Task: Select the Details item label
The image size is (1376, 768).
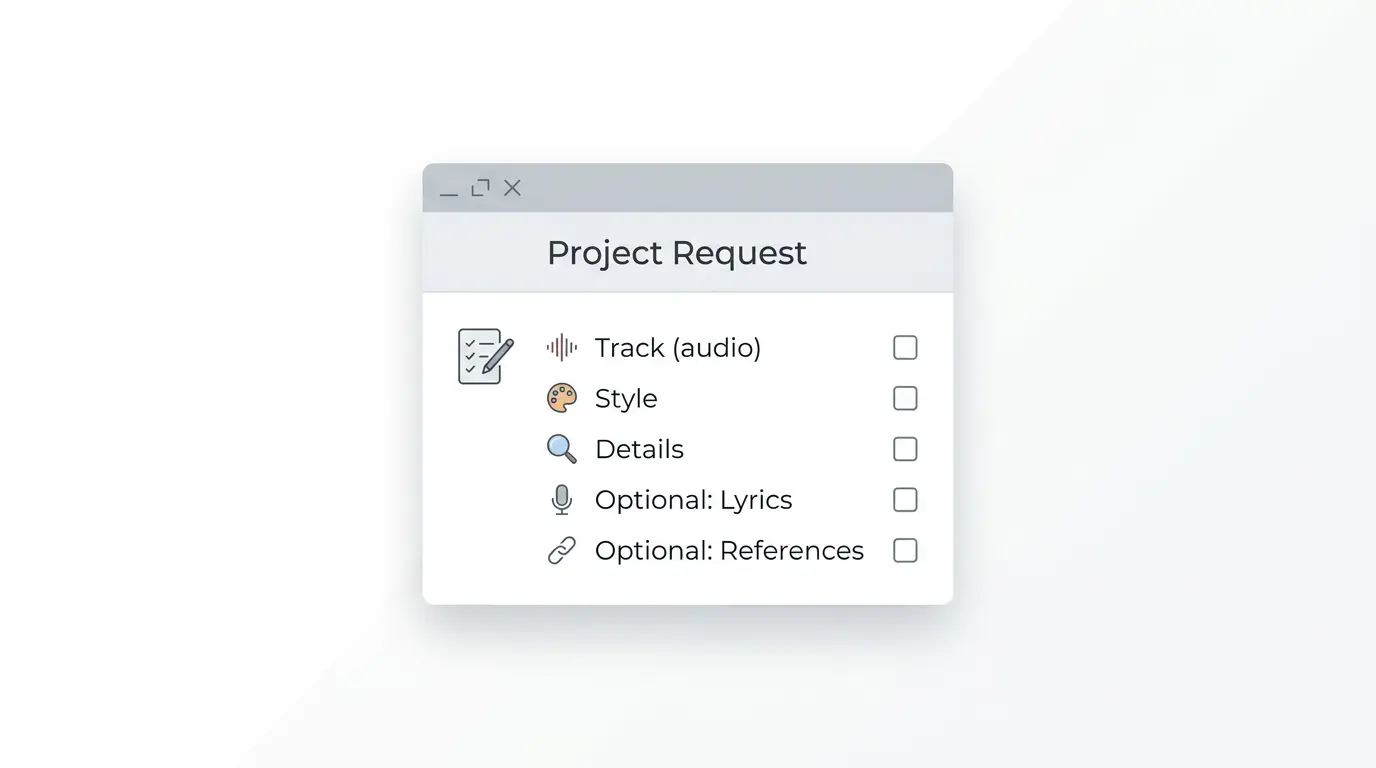Action: coord(639,450)
